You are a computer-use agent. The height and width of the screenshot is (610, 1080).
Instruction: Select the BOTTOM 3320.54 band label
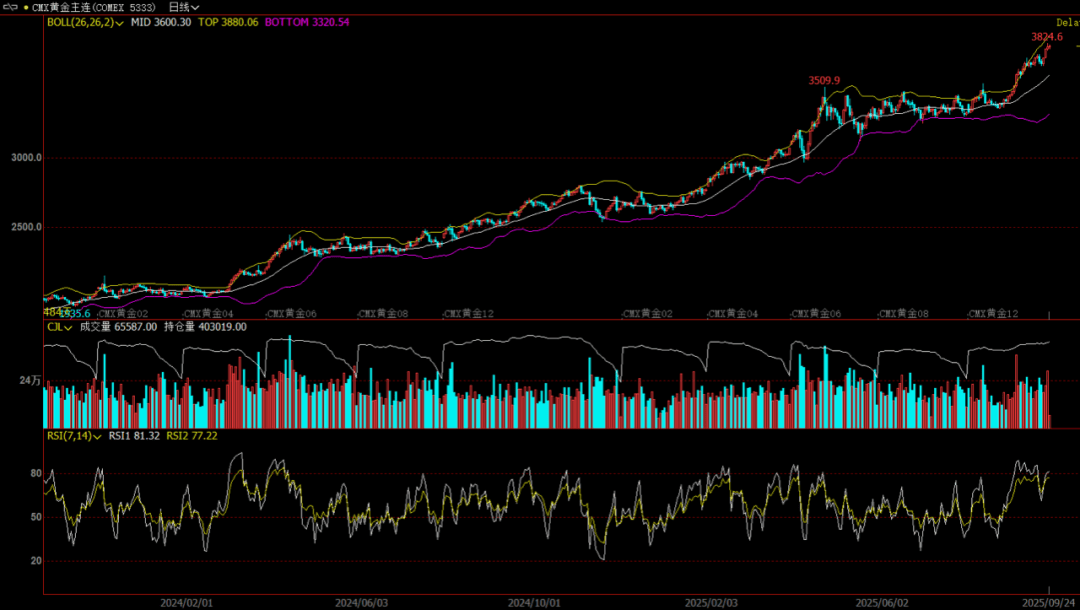click(307, 22)
